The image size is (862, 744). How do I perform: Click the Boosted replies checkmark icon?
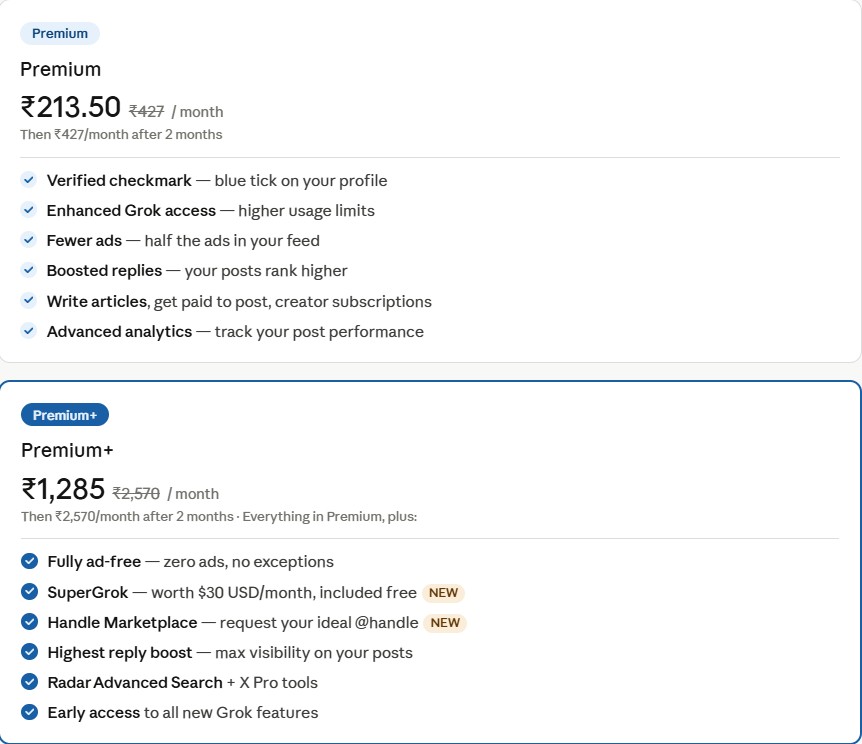tap(28, 271)
